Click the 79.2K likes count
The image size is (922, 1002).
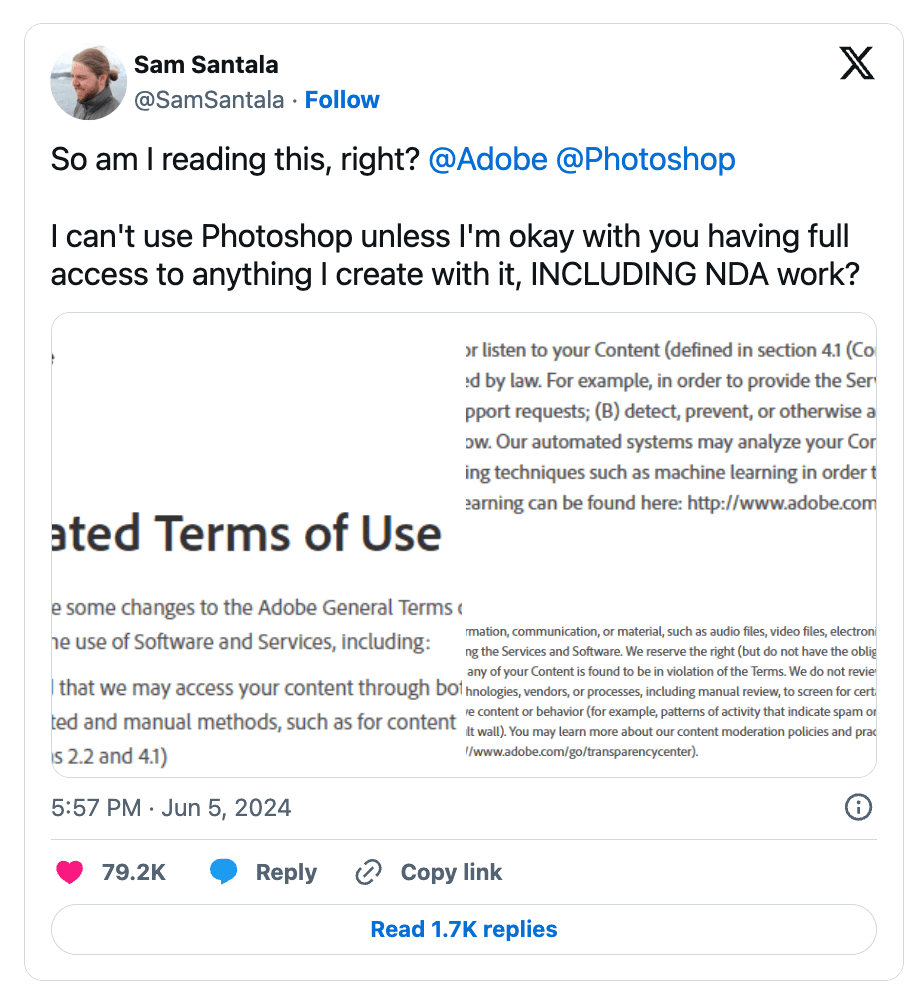click(x=134, y=872)
